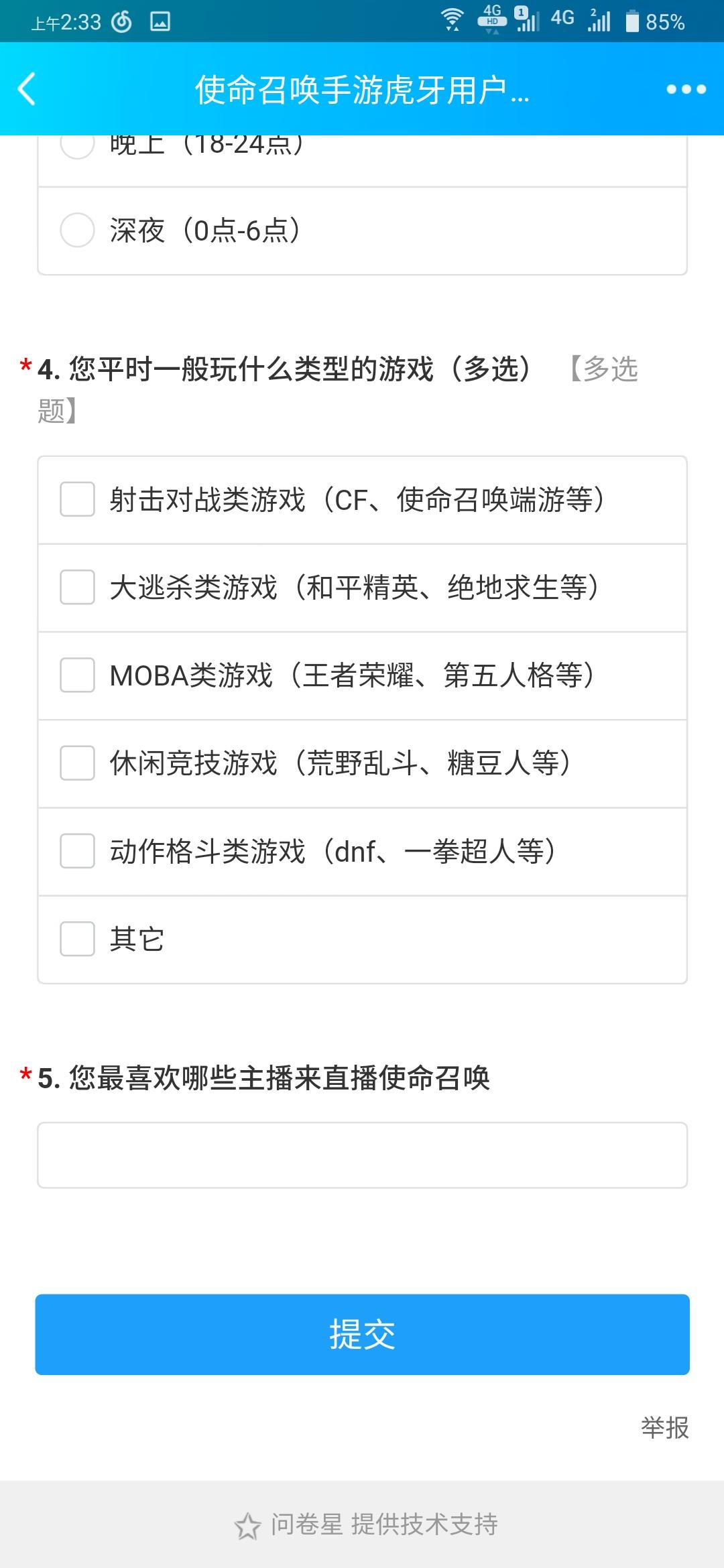Tick the MOBA类游戏 checkbox
The height and width of the screenshot is (1568, 724).
coord(77,675)
